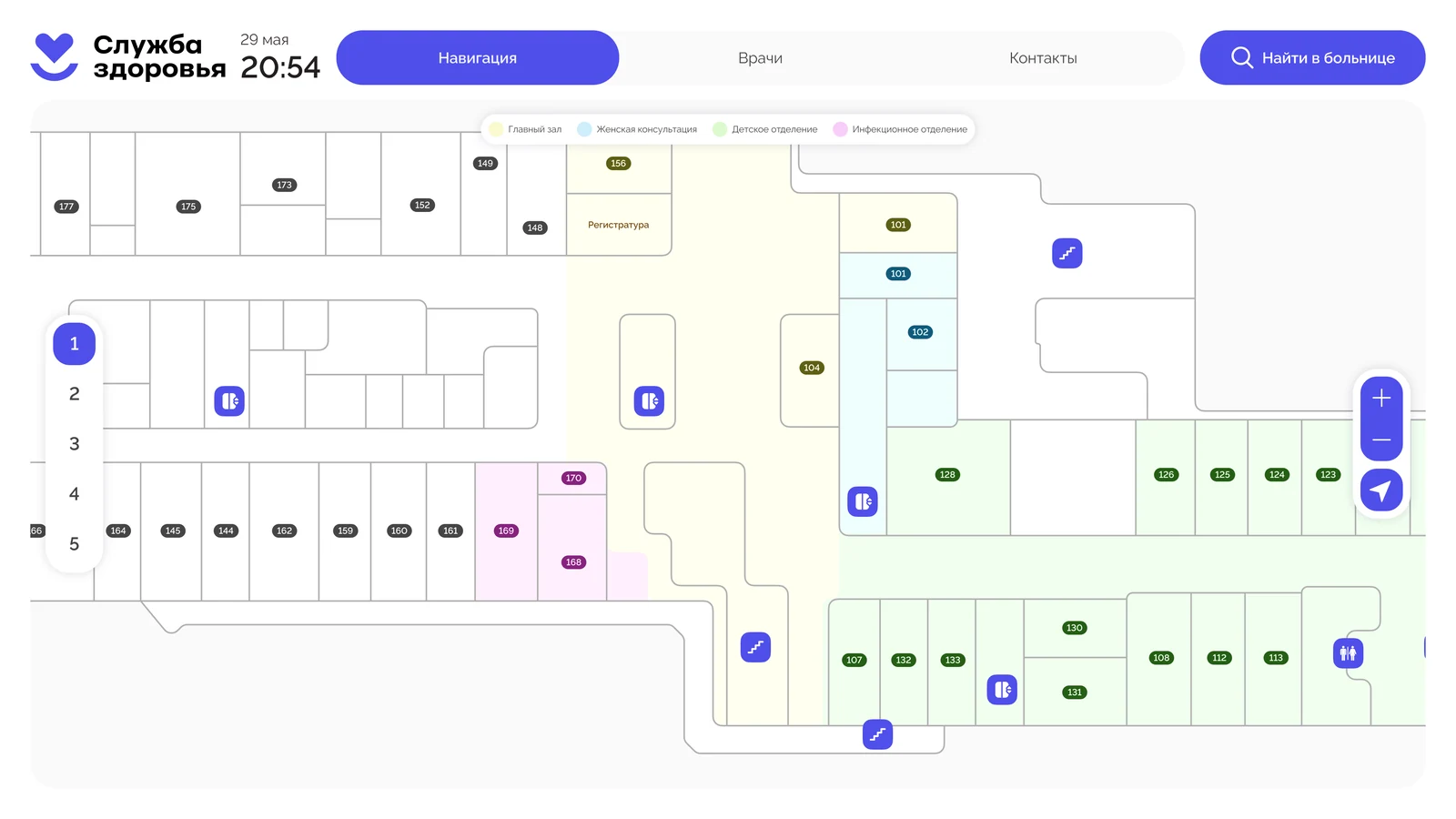This screenshot has width=1456, height=819.
Task: Click the exit door icon next to room 133
Action: point(1002,690)
